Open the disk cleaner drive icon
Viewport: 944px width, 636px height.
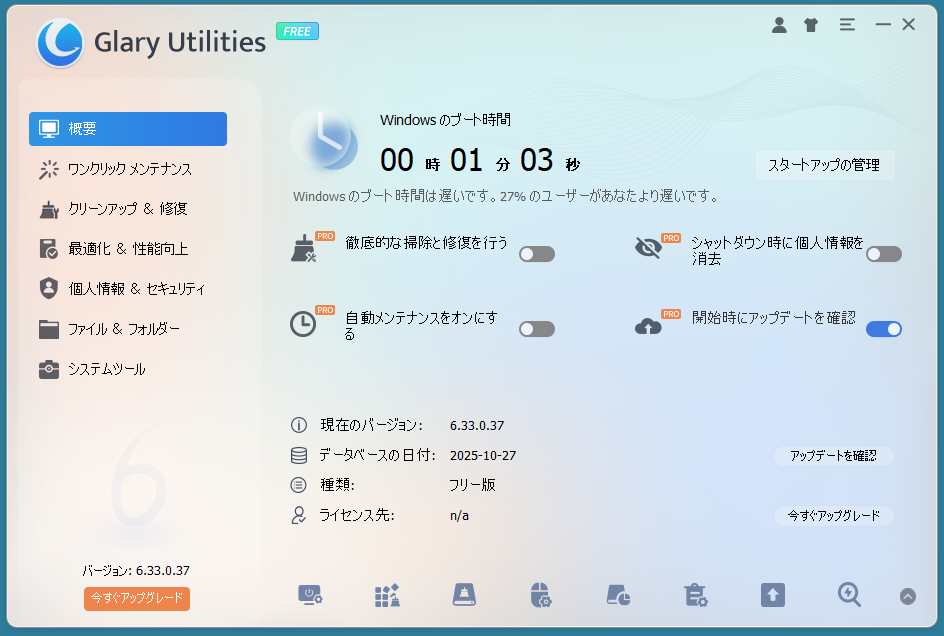point(464,595)
